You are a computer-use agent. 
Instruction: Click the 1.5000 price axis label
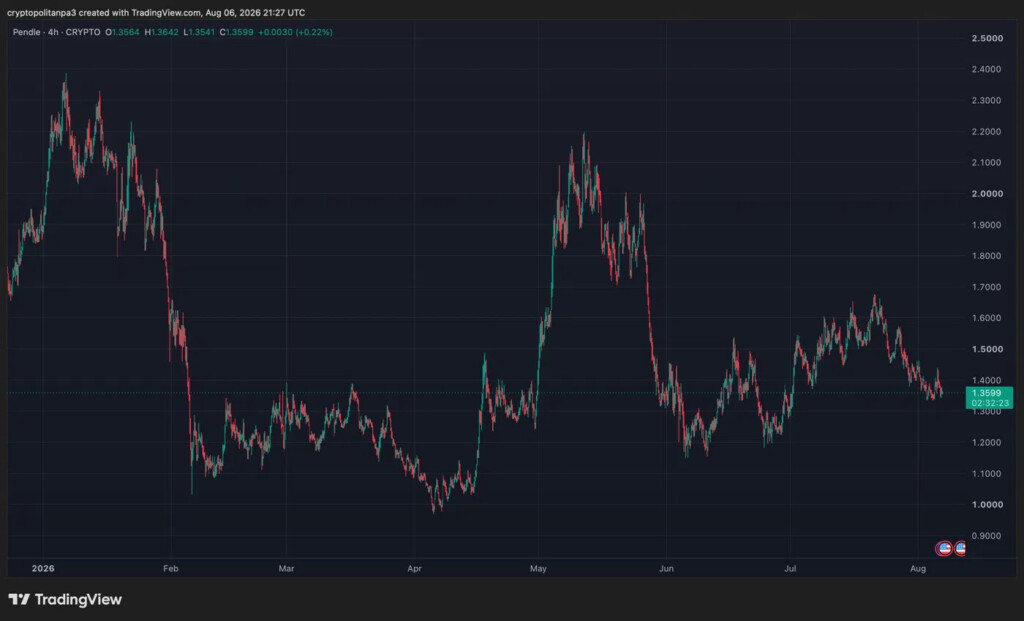pos(987,349)
